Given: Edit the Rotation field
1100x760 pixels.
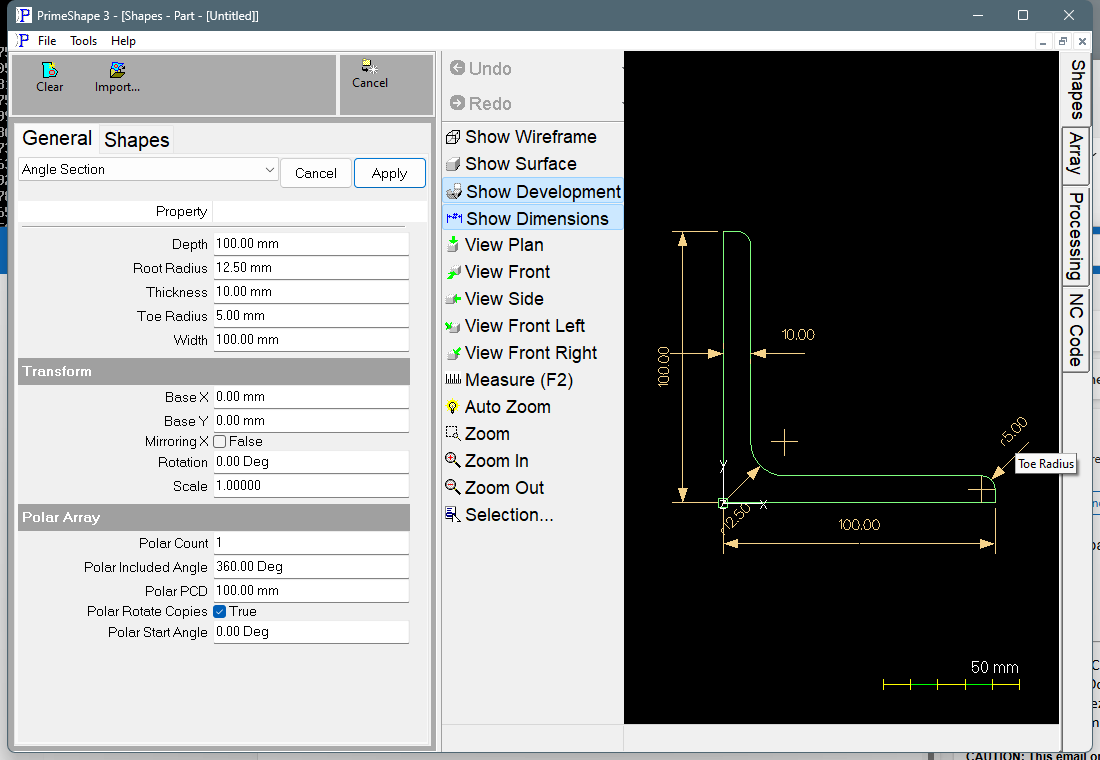Looking at the screenshot, I should pyautogui.click(x=311, y=462).
